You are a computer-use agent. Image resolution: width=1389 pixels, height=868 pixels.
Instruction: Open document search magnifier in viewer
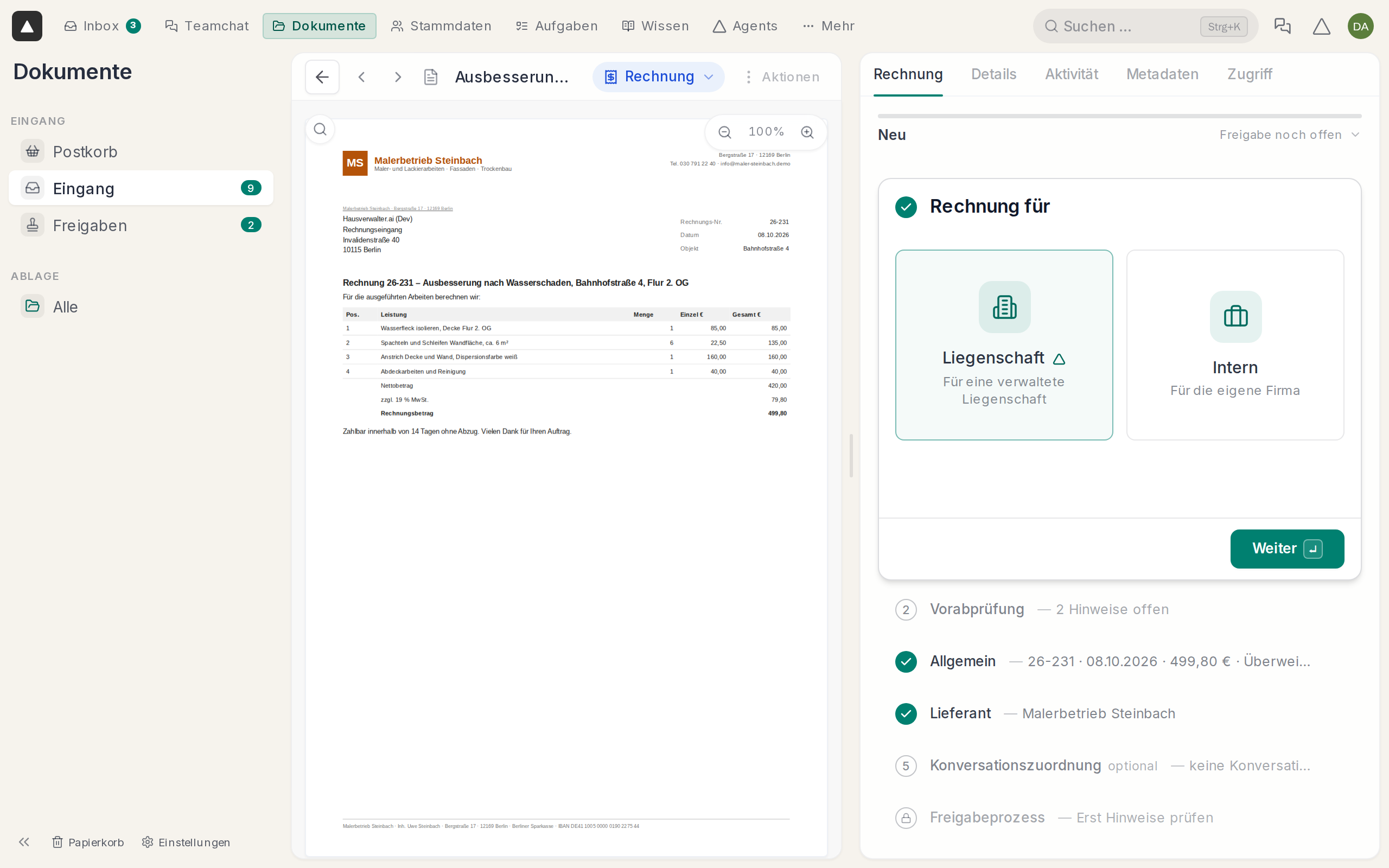coord(320,129)
